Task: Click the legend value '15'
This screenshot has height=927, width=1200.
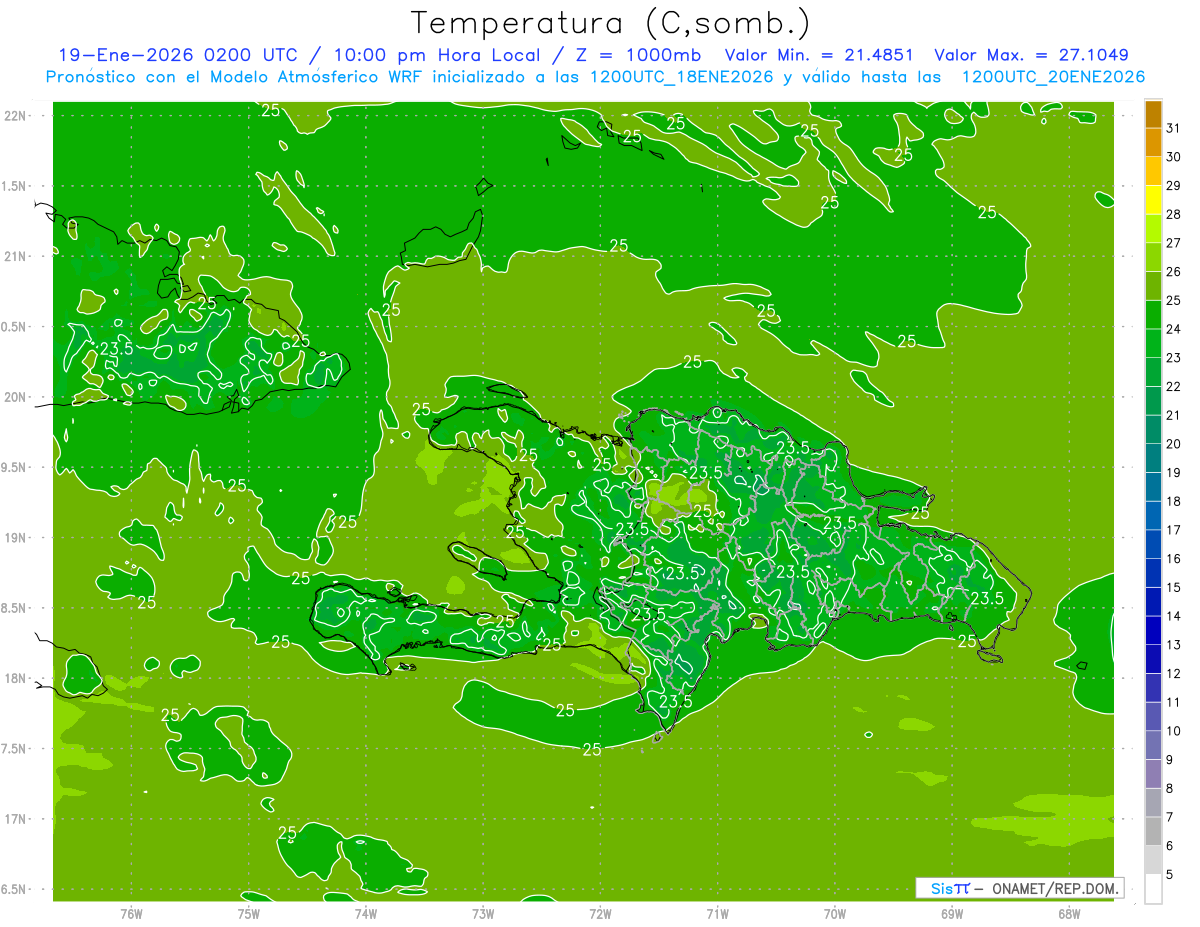Action: [1174, 587]
